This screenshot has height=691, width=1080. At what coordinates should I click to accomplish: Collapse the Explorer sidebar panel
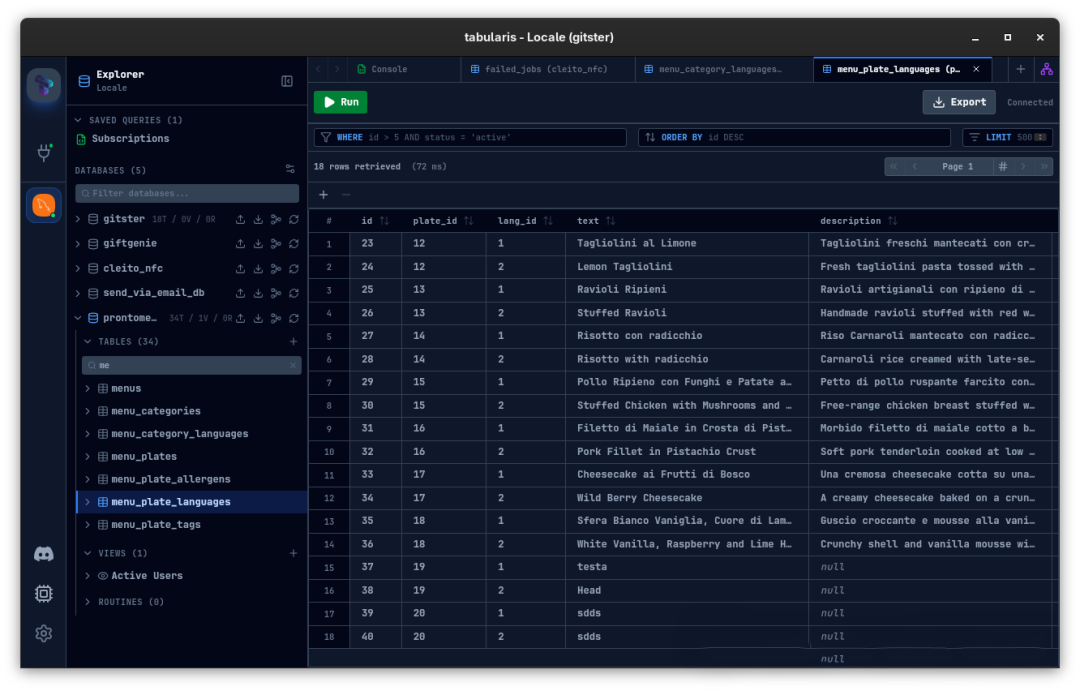(287, 81)
